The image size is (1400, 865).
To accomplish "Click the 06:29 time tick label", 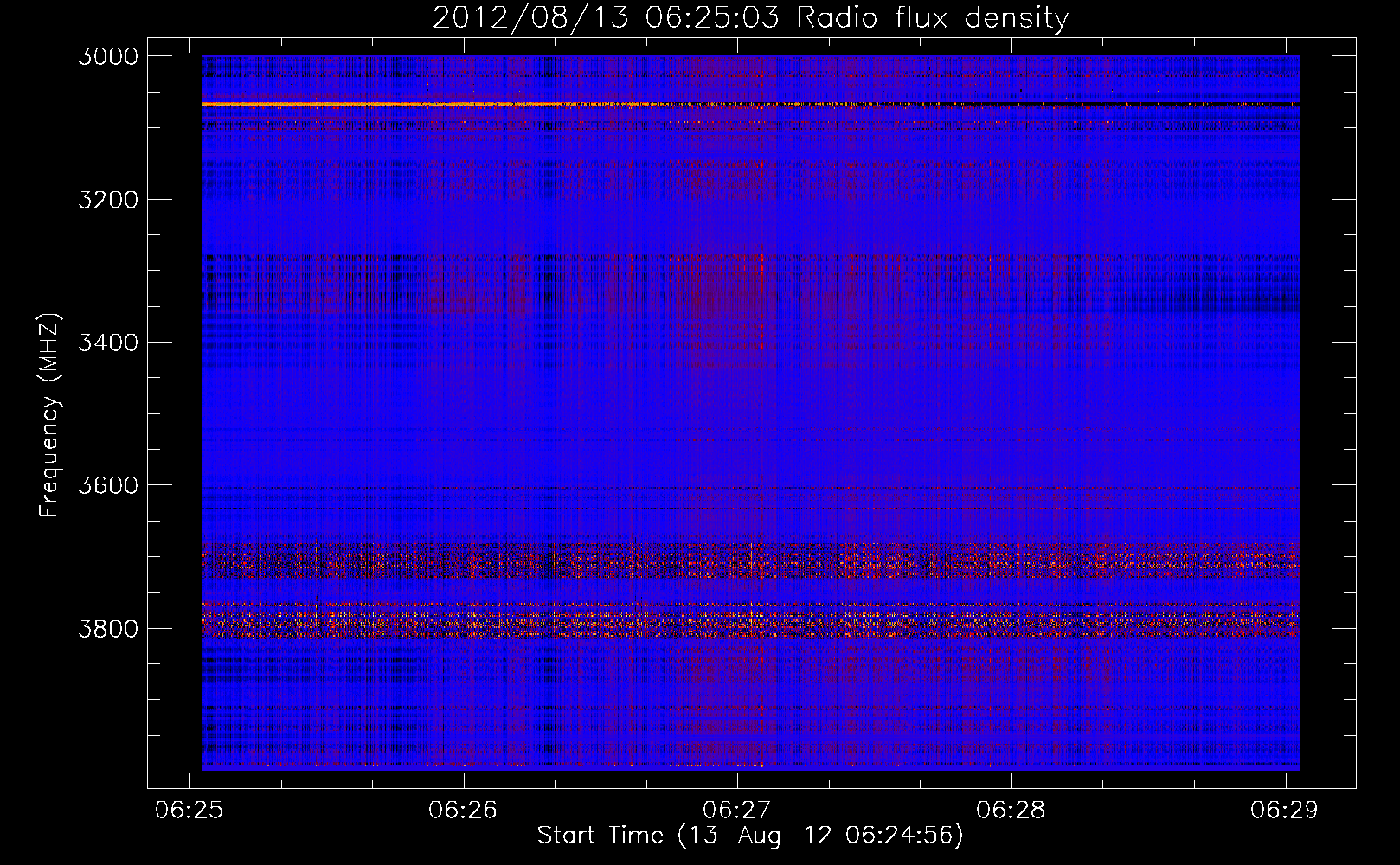I will click(x=1285, y=810).
